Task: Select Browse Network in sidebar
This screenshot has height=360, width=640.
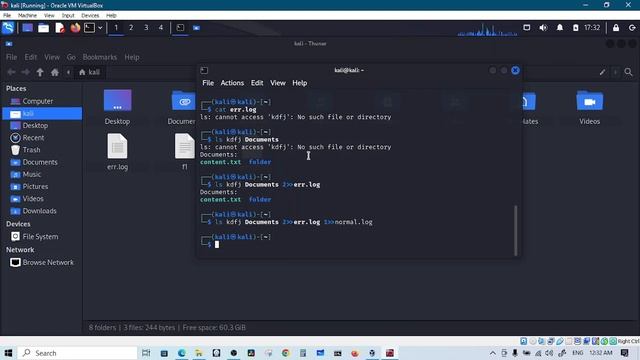Action: pyautogui.click(x=48, y=262)
